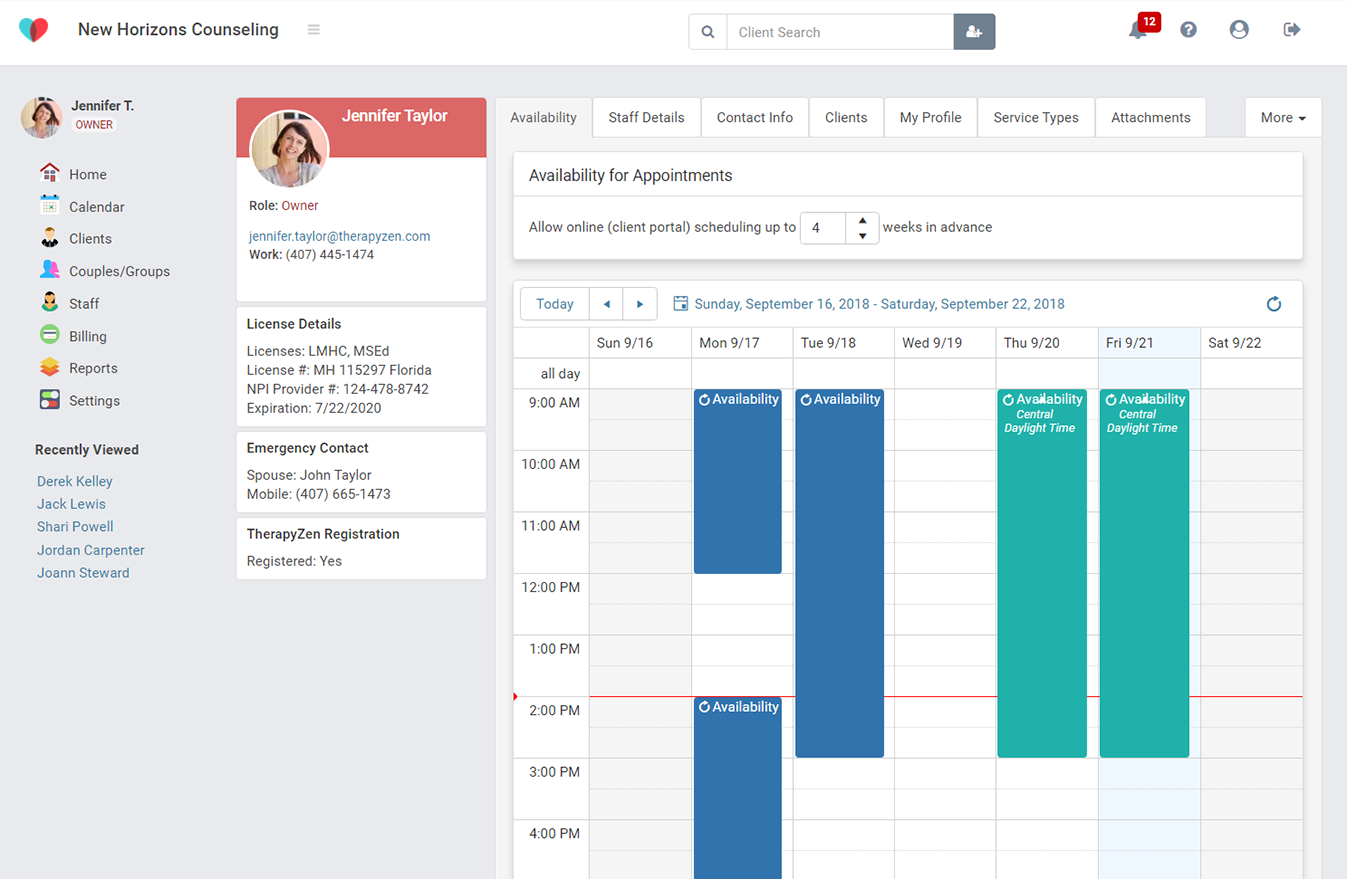Refresh the availability calendar
This screenshot has height=879, width=1347.
[1274, 303]
